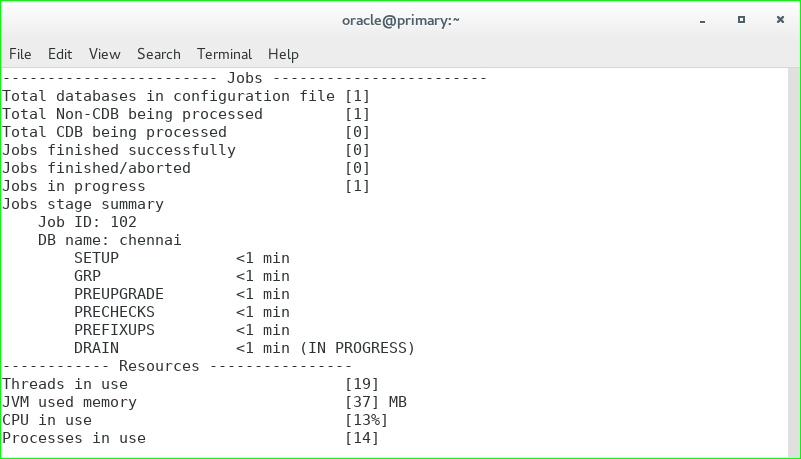
Task: Close the terminal window
Action: (x=777, y=19)
